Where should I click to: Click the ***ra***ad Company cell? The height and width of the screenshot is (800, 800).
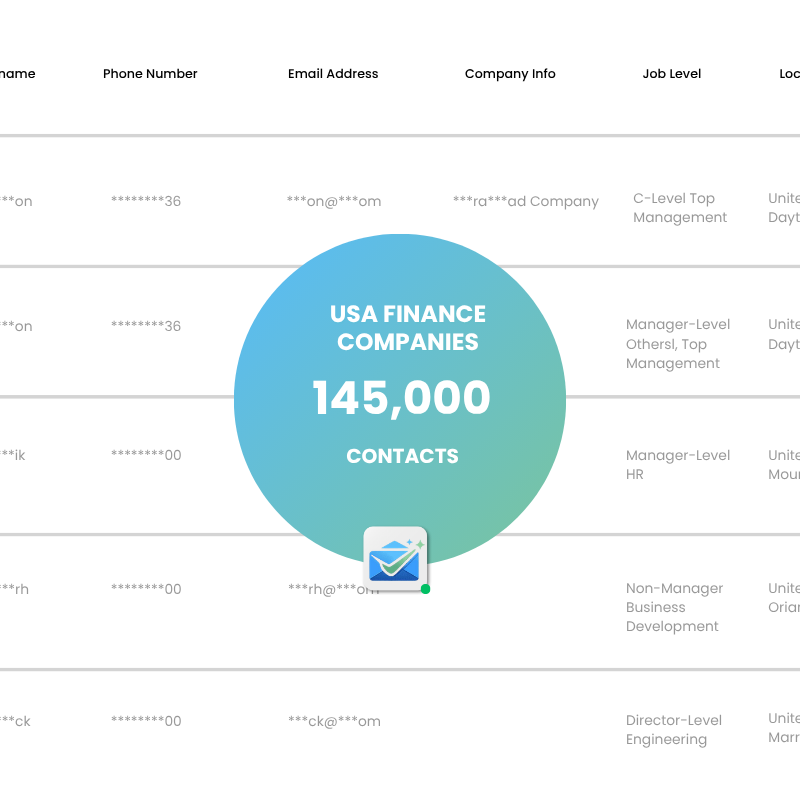525,201
